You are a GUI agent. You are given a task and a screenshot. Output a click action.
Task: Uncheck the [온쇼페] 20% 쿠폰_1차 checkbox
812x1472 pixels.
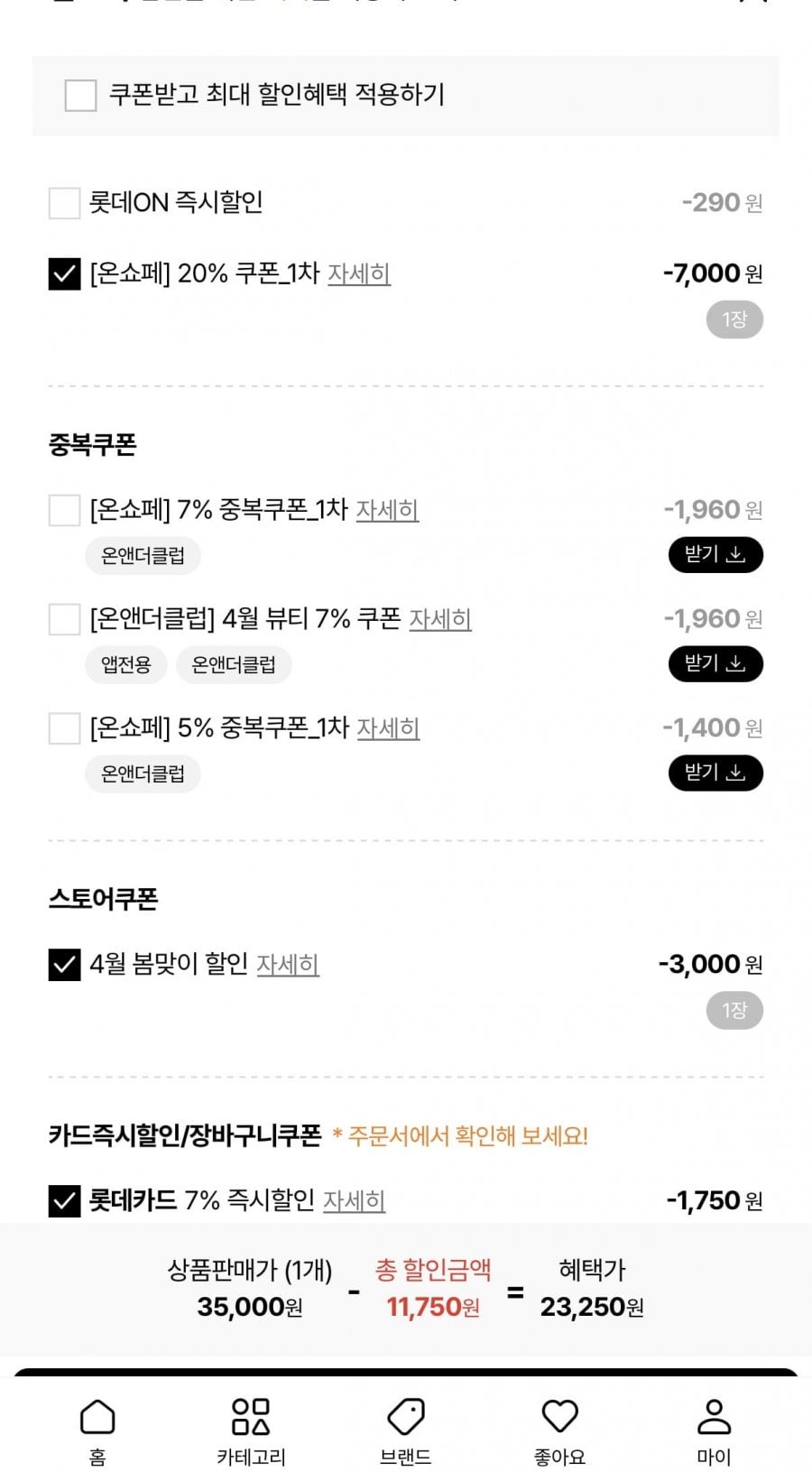(64, 273)
